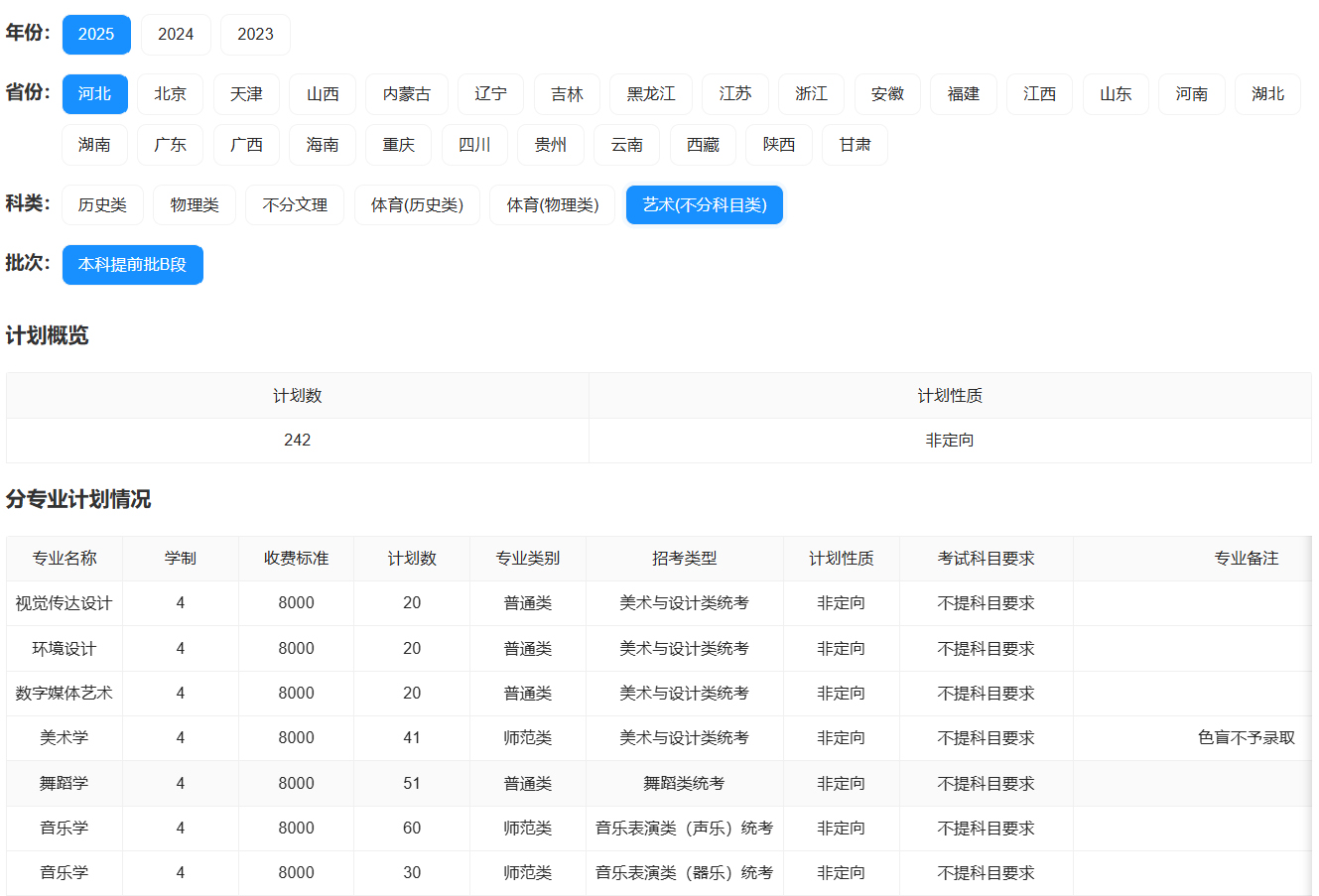Select 辽宁 province button

point(490,94)
